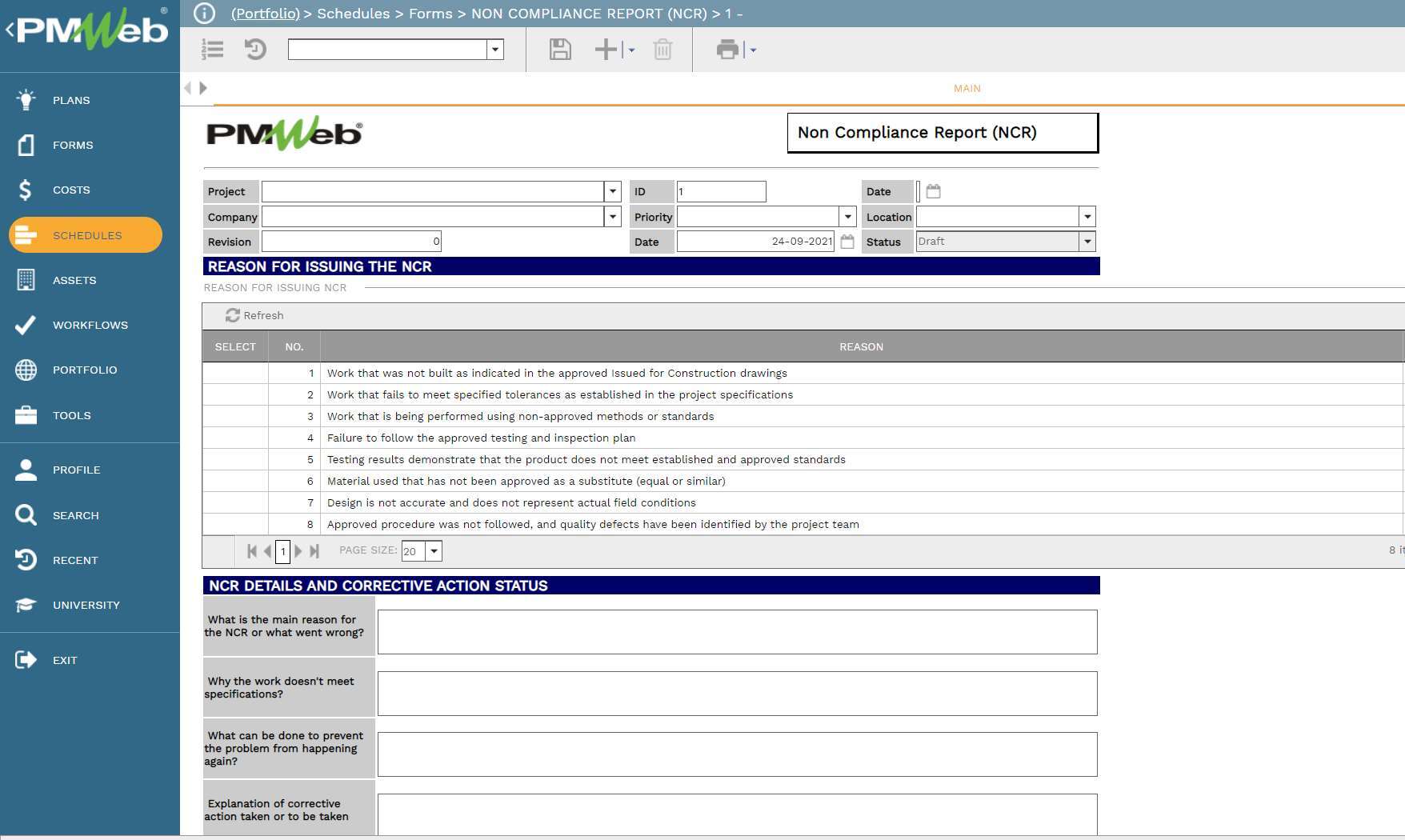The width and height of the screenshot is (1405, 840).
Task: Open calendar for the 24-09-2021 date
Action: pyautogui.click(x=847, y=242)
